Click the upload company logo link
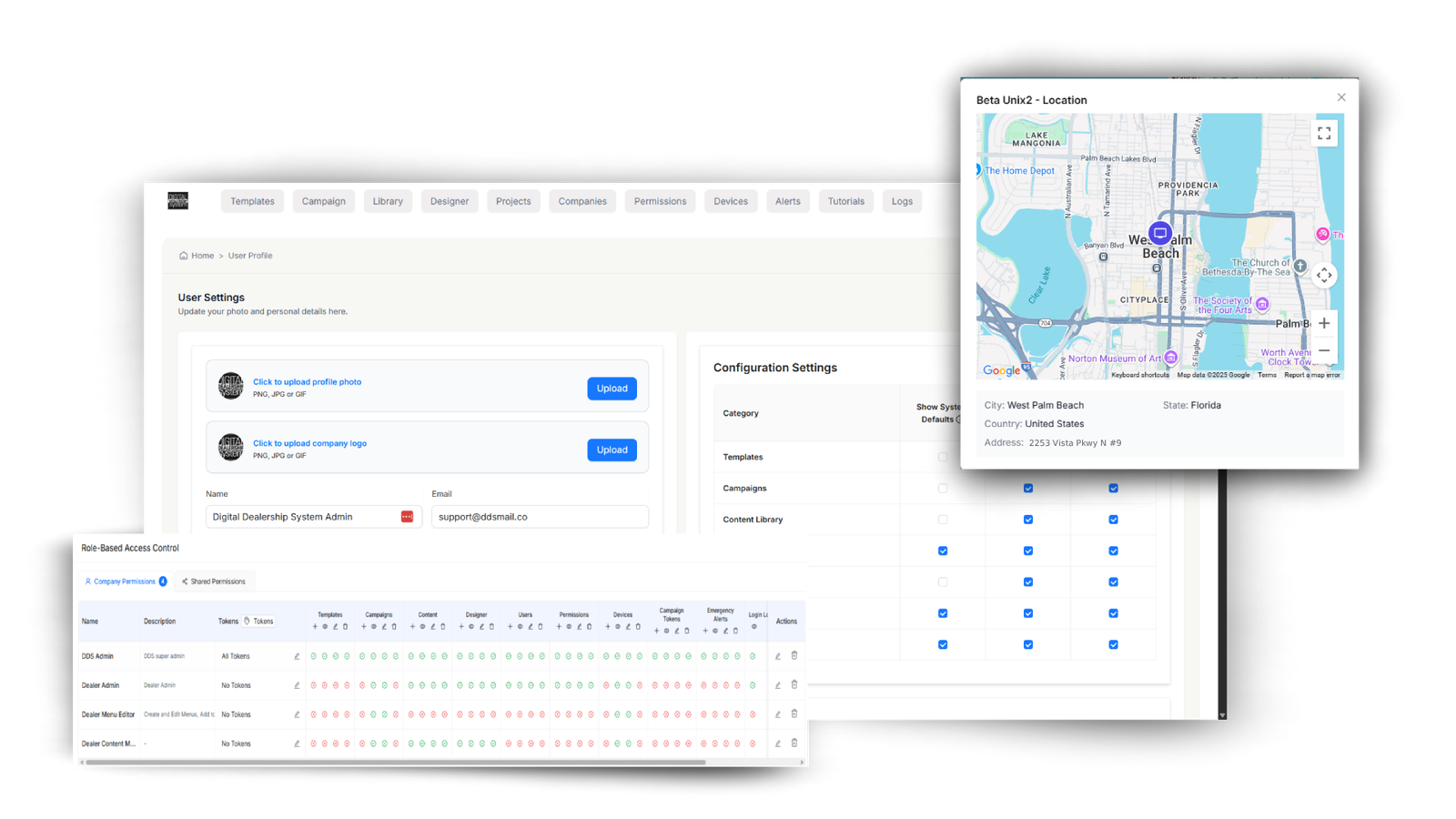The image size is (1456, 819). pos(309,443)
